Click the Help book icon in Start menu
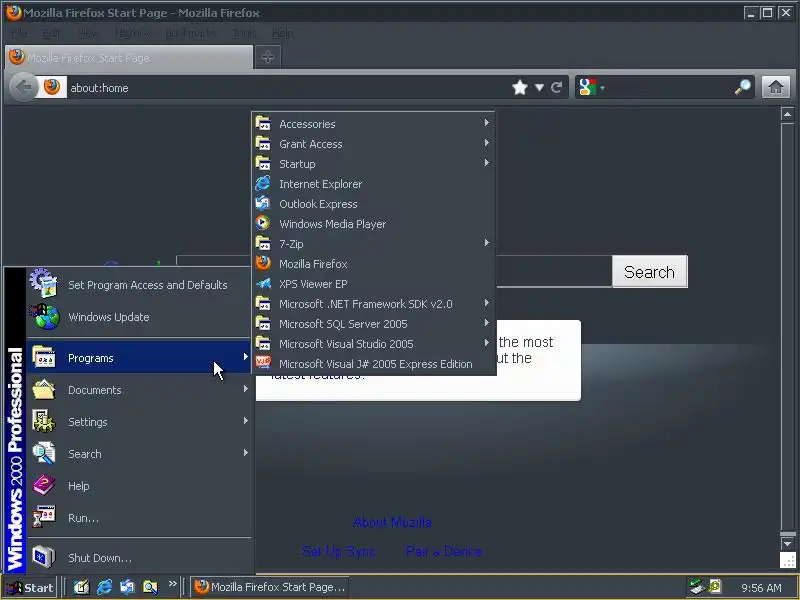 (44, 485)
